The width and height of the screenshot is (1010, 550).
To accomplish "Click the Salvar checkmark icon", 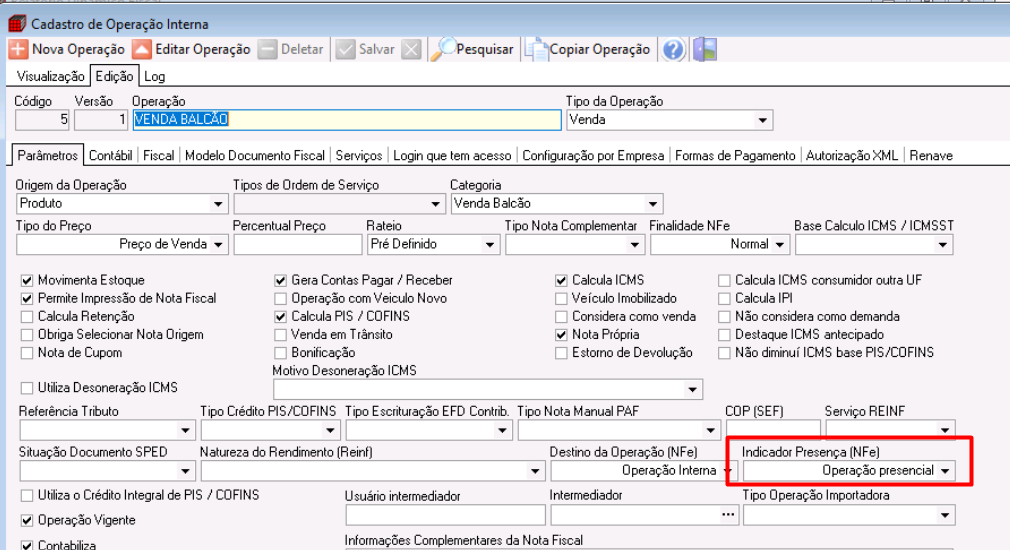I will [345, 50].
